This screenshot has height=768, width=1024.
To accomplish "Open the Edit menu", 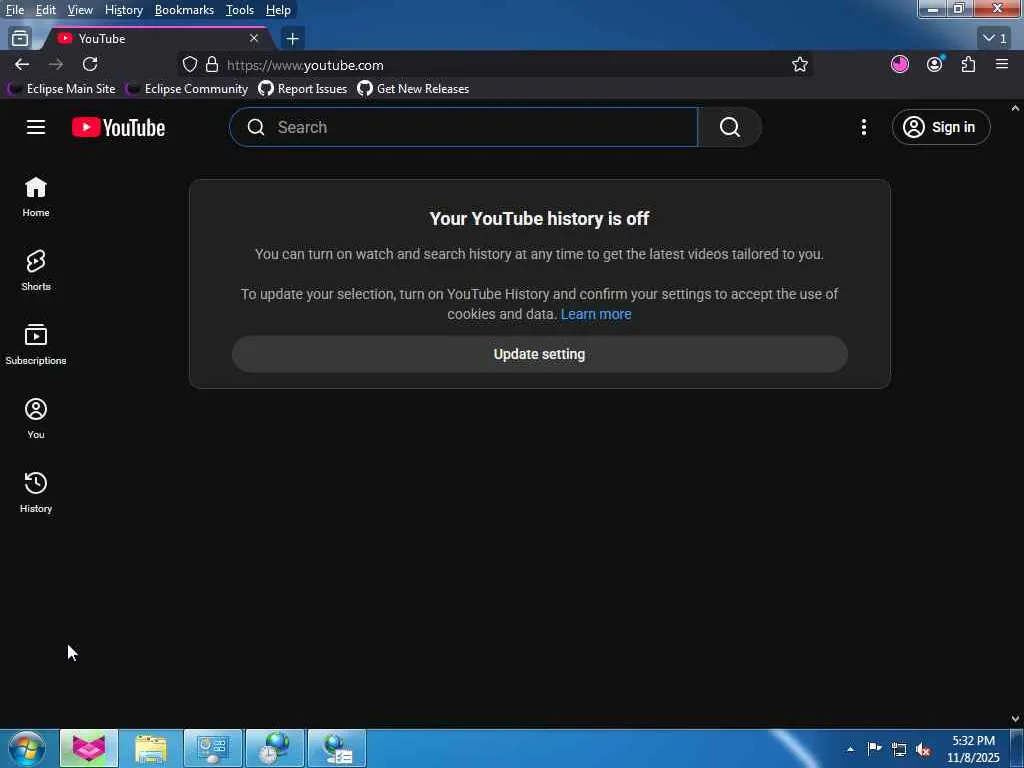I will 45,10.
